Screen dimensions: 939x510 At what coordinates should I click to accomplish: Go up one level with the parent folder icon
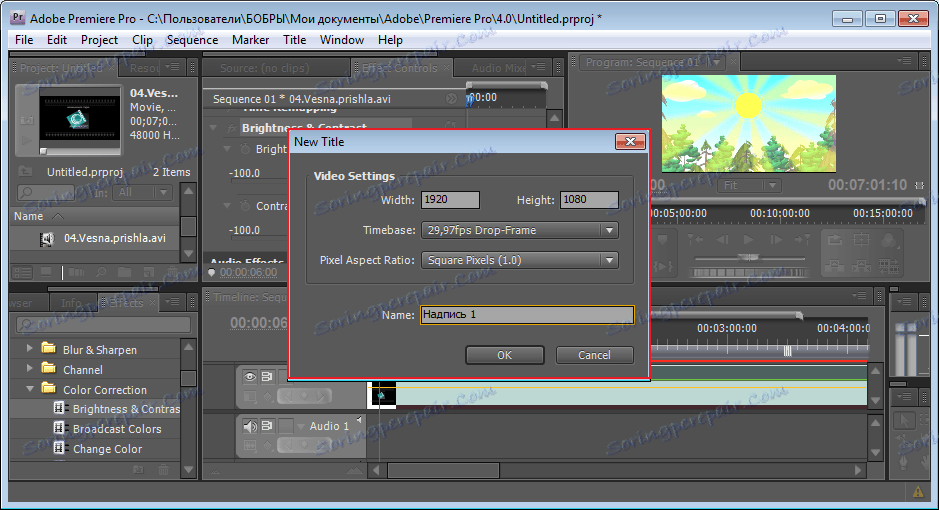pyautogui.click(x=25, y=172)
